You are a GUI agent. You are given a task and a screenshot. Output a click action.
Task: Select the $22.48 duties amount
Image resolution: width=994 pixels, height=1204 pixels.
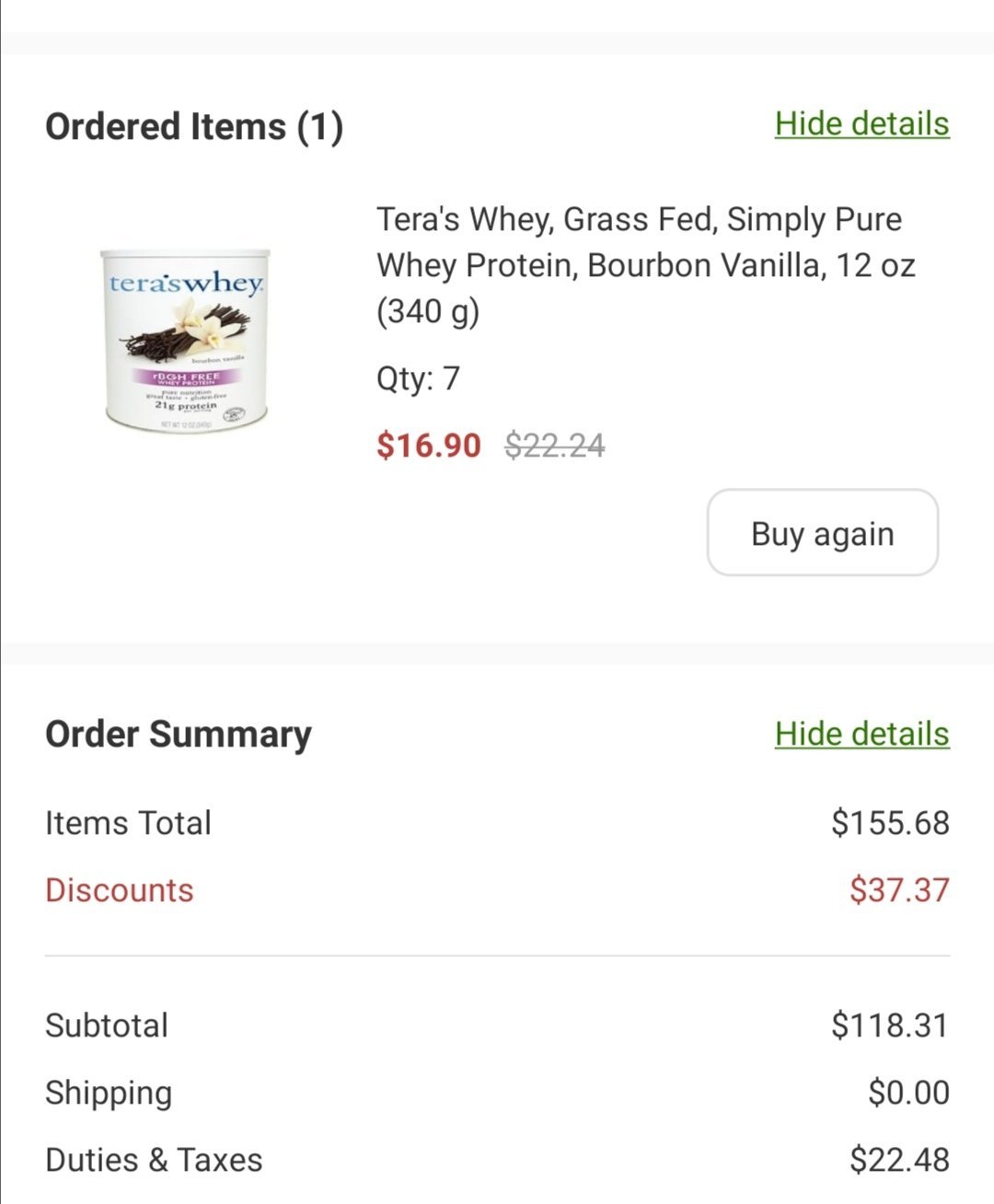899,1160
